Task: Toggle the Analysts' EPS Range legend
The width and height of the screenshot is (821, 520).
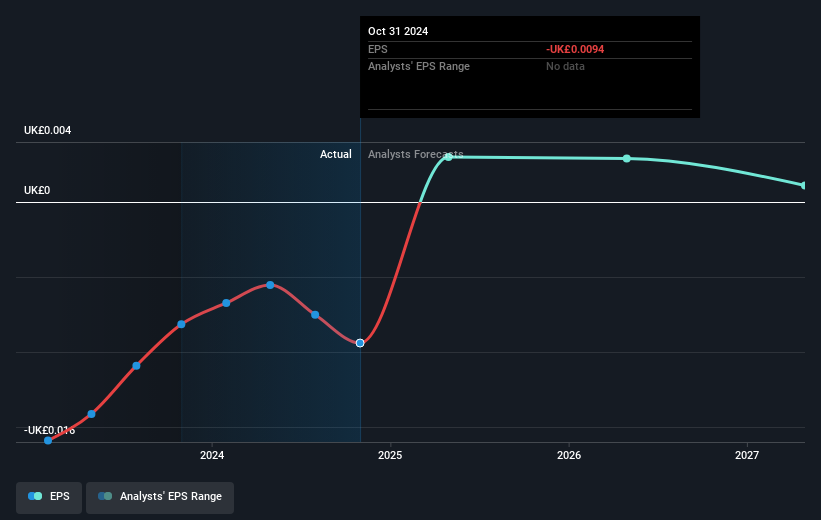Action: [x=160, y=496]
